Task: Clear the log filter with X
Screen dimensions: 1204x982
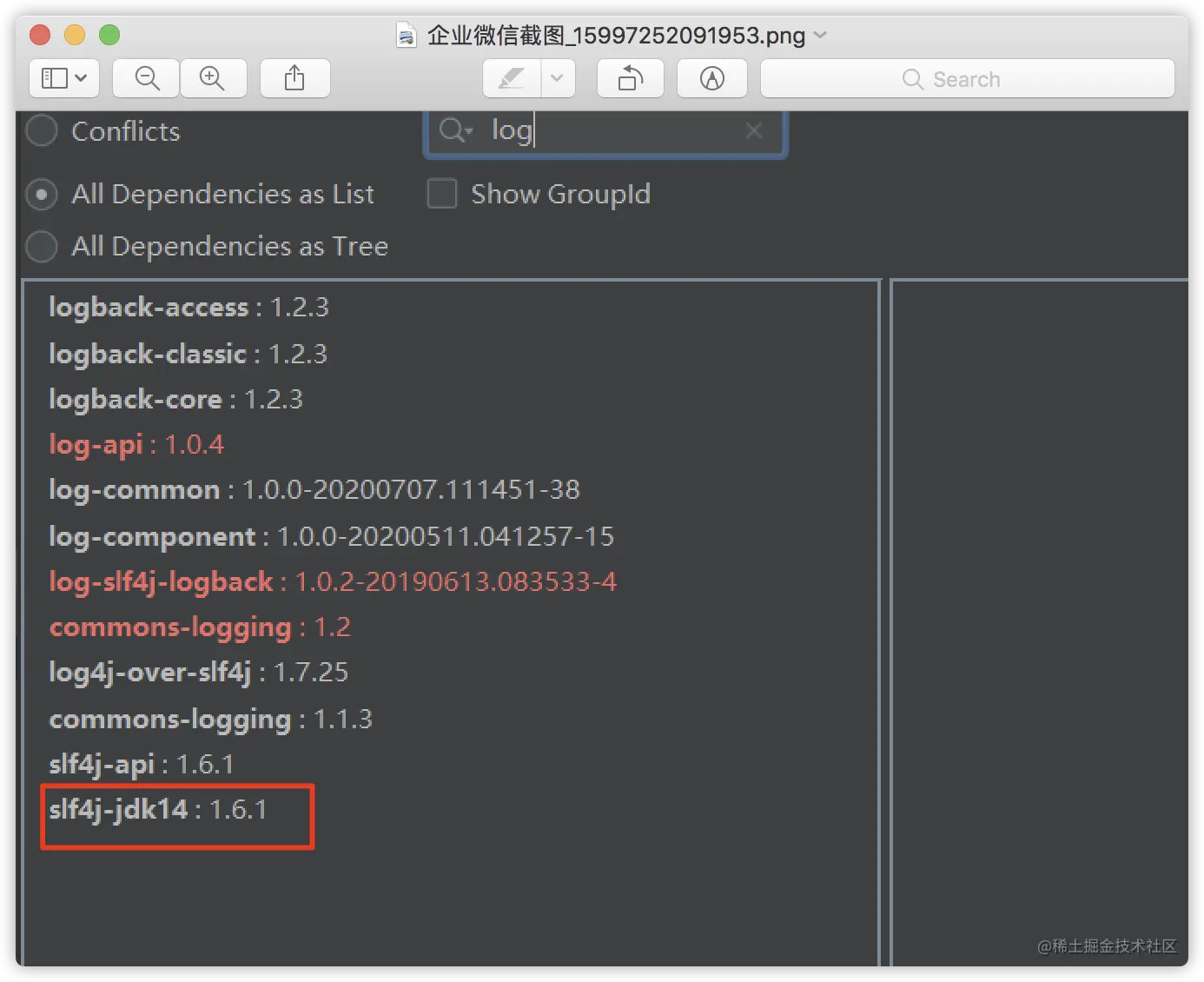Action: click(x=754, y=130)
